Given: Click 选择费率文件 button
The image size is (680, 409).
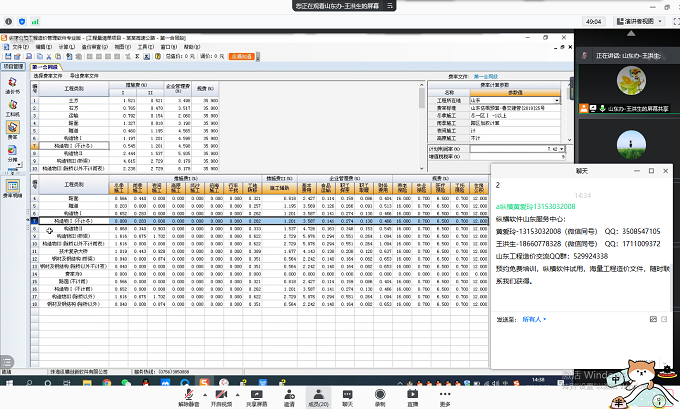Looking at the screenshot, I should [x=48, y=76].
